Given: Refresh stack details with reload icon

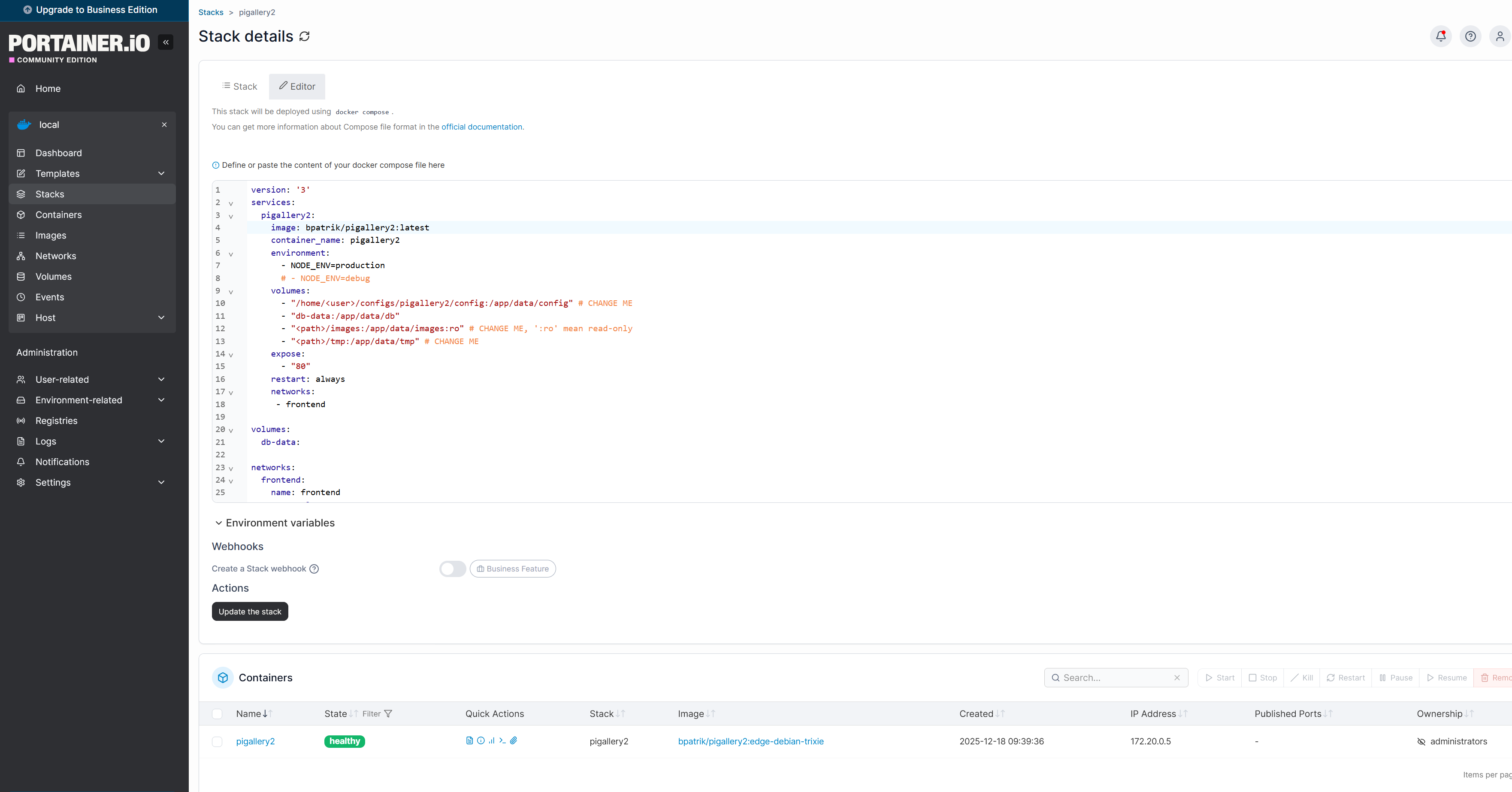Looking at the screenshot, I should tap(304, 36).
